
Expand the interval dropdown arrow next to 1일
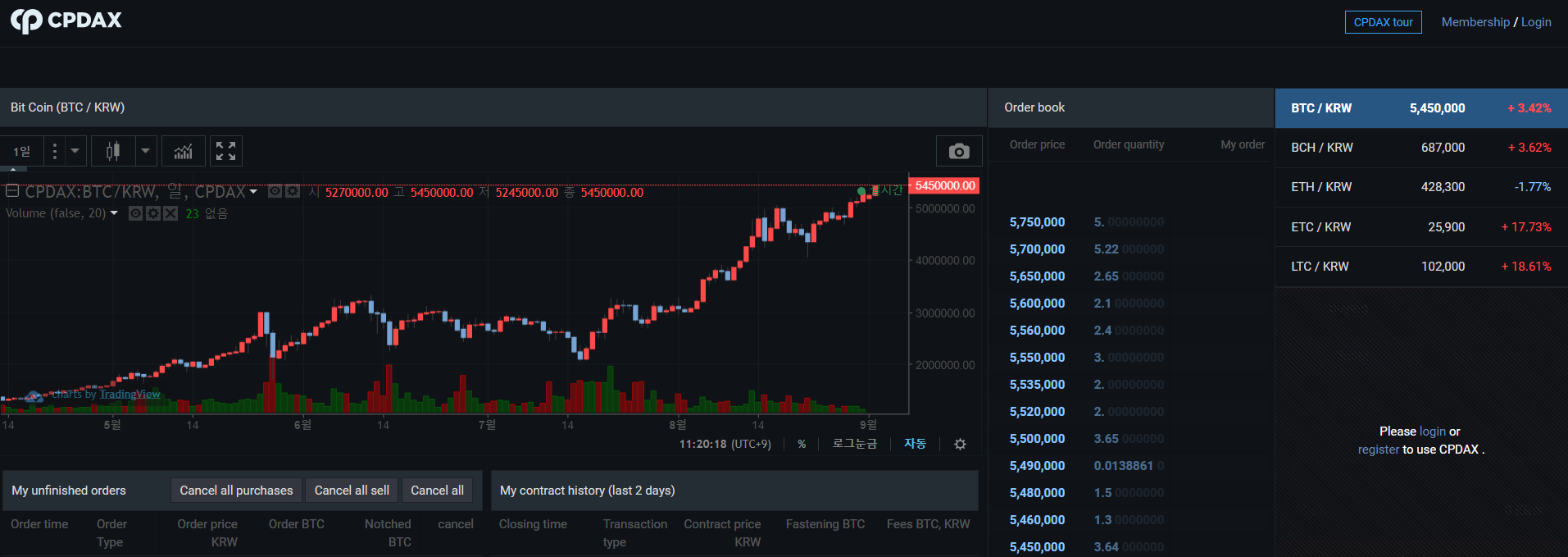(x=75, y=151)
